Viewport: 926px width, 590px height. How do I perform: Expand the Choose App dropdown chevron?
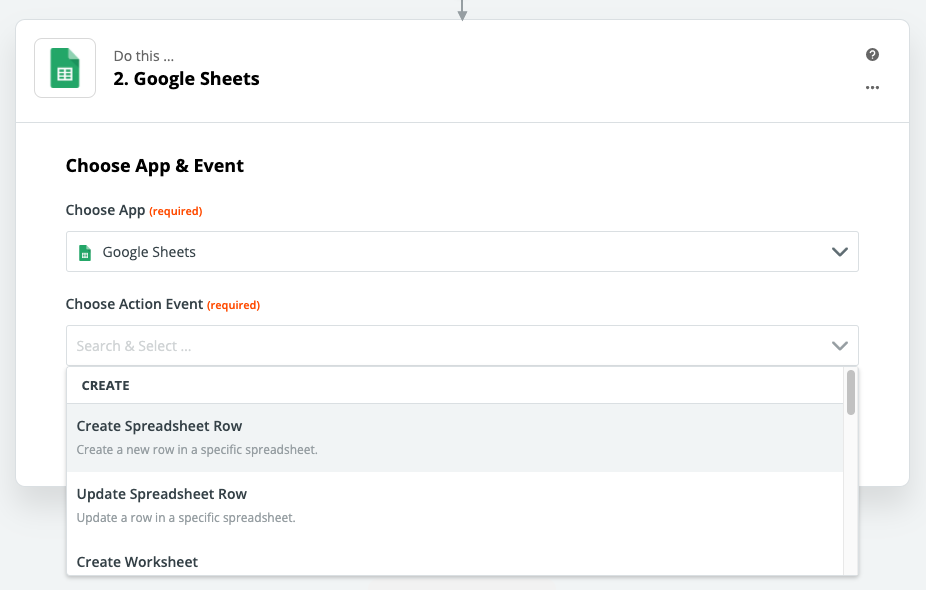pyautogui.click(x=840, y=252)
